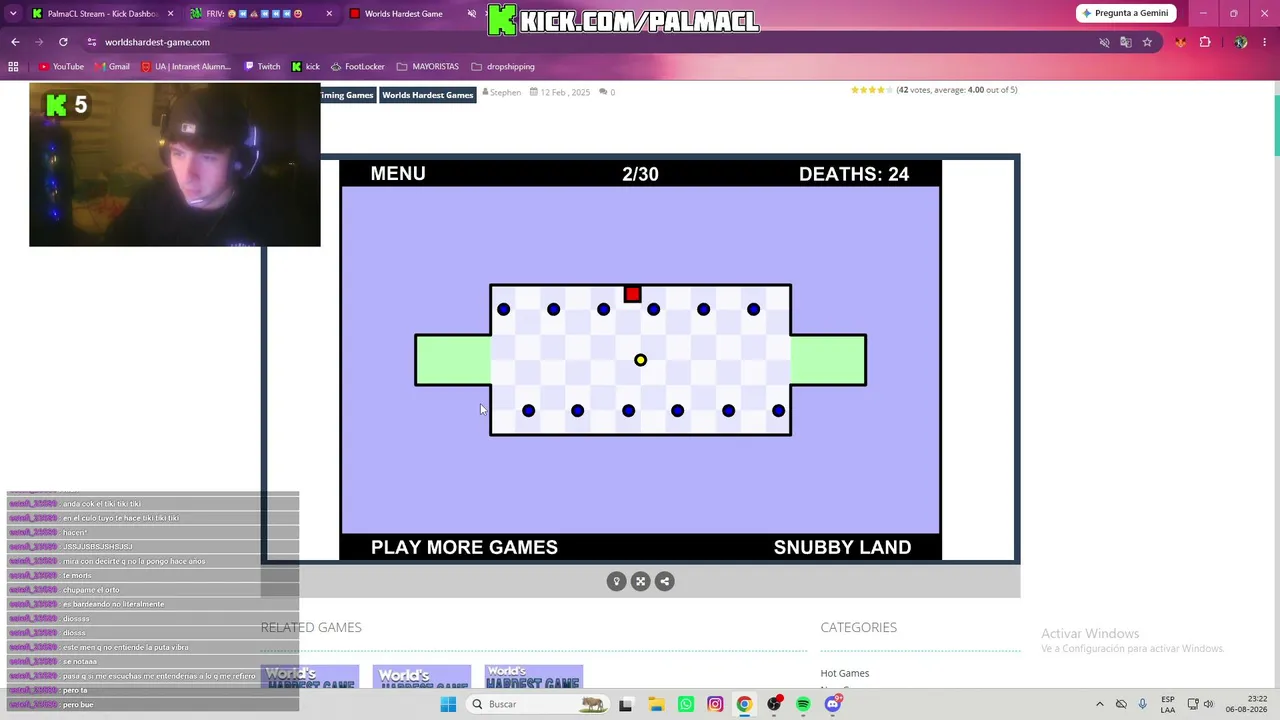The width and height of the screenshot is (1280, 720).
Task: Open the Chrome profile avatar
Action: coord(1241,42)
